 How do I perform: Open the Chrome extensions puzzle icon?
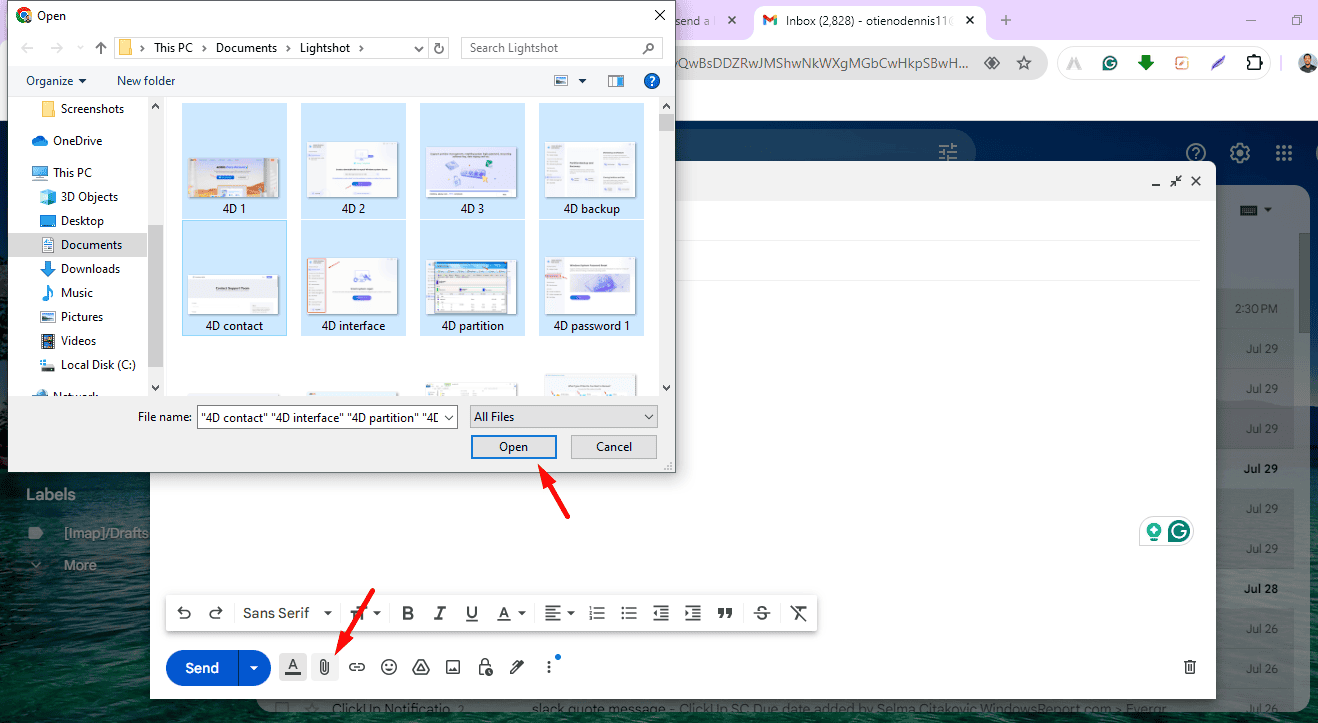pyautogui.click(x=1254, y=63)
